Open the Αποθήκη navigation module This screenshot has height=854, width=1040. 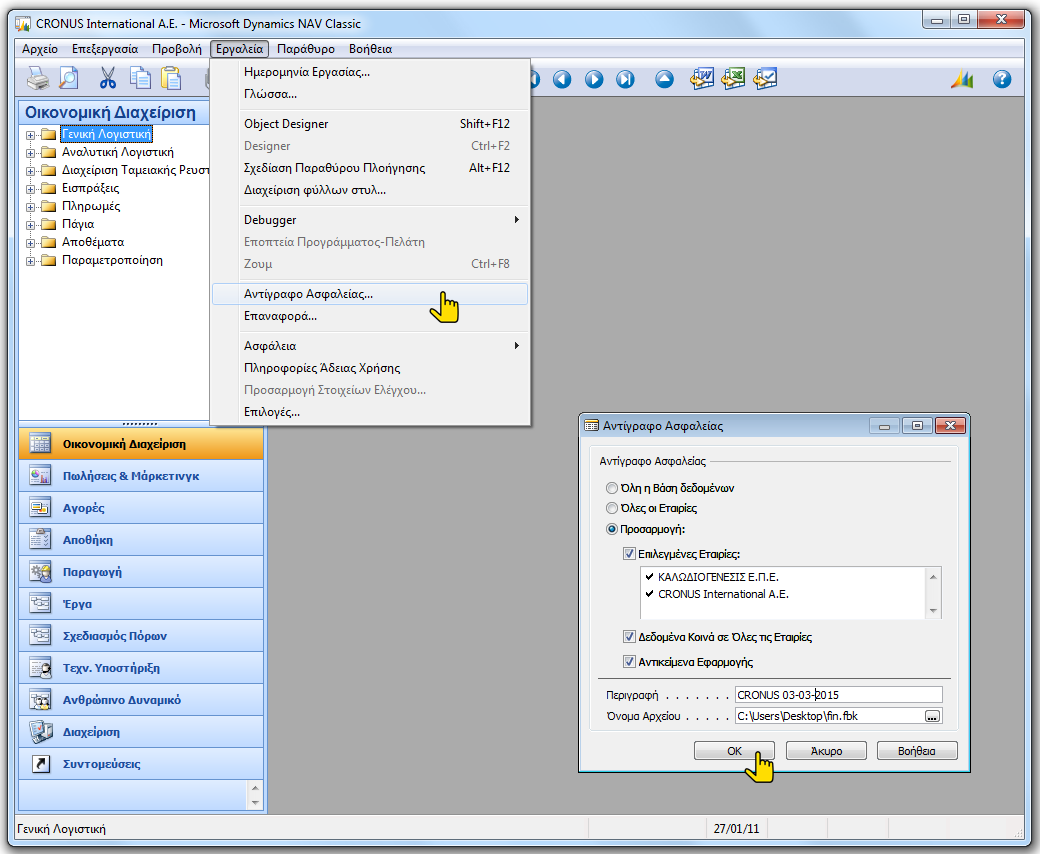point(141,540)
